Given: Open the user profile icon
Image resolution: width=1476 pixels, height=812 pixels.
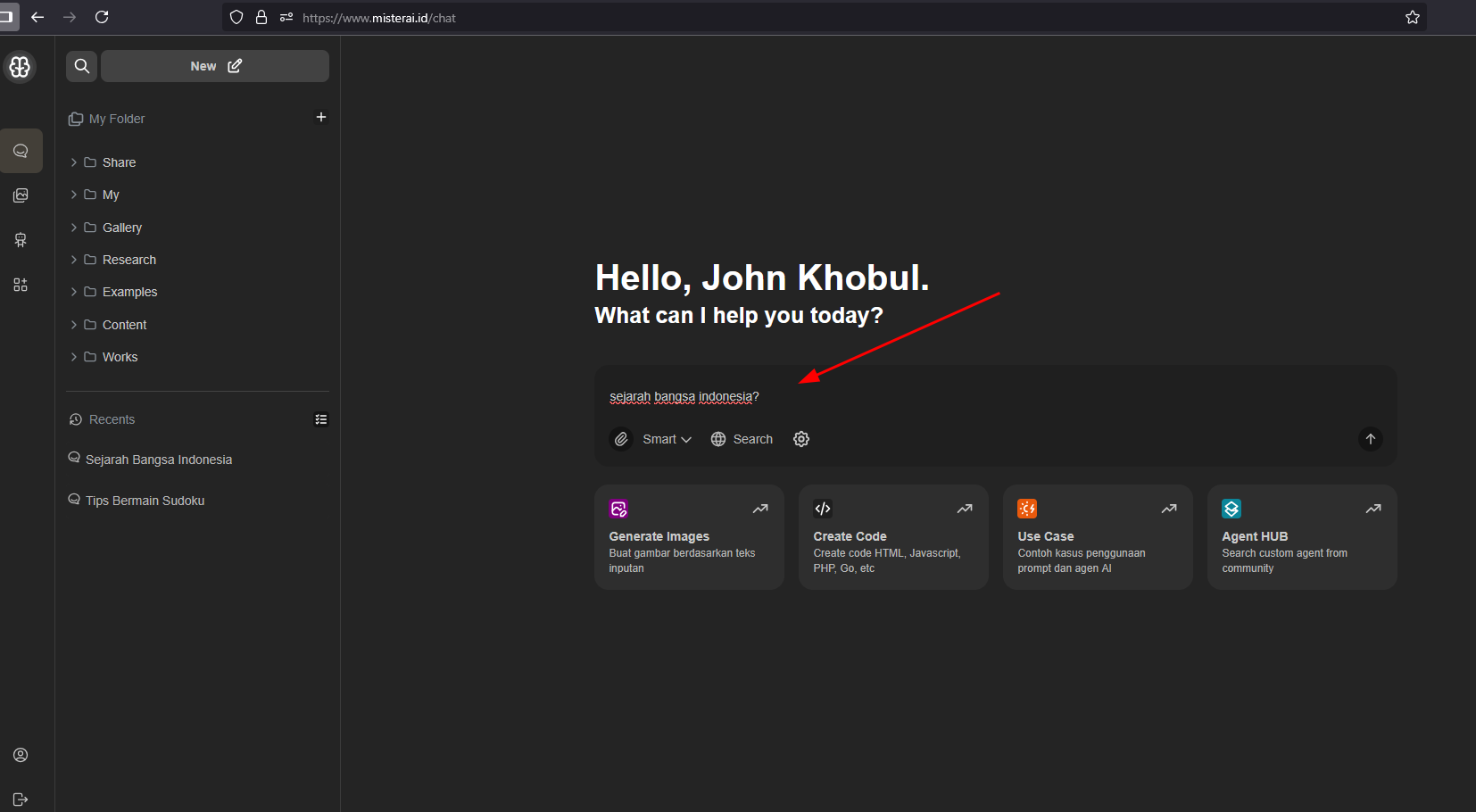Looking at the screenshot, I should tap(21, 755).
